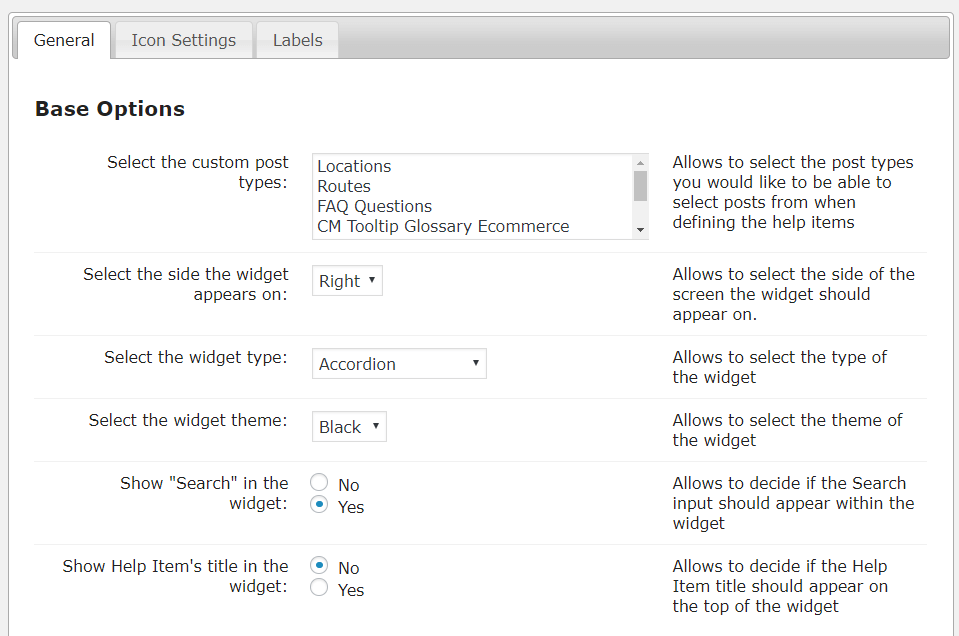This screenshot has height=636, width=959.
Task: Select No for Show Search in widget
Action: [x=319, y=483]
